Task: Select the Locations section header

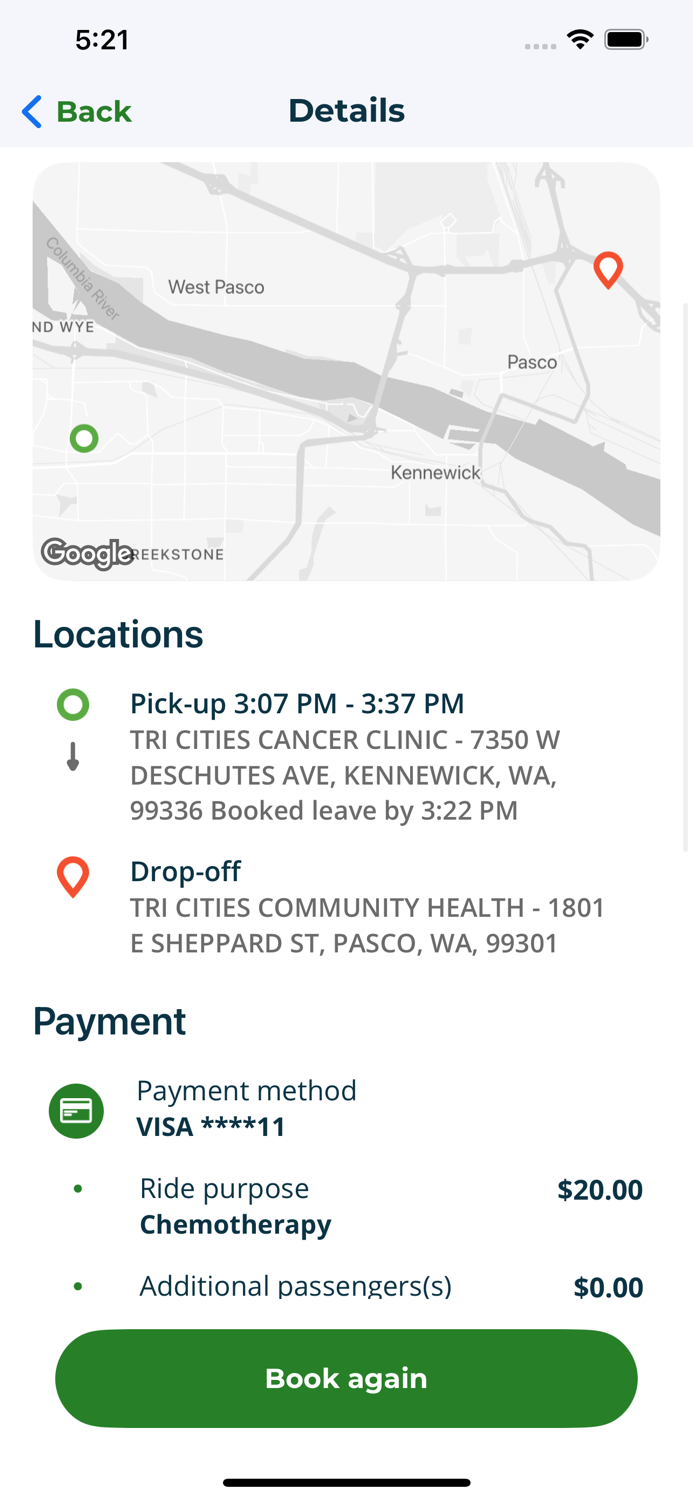Action: (x=117, y=634)
